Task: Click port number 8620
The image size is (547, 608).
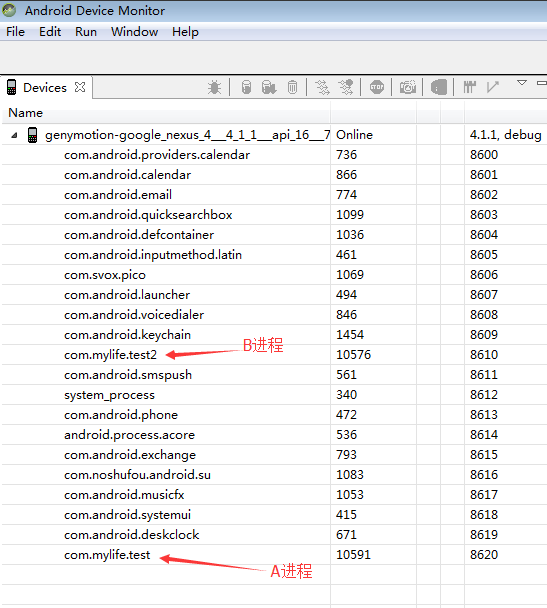Action: point(484,555)
